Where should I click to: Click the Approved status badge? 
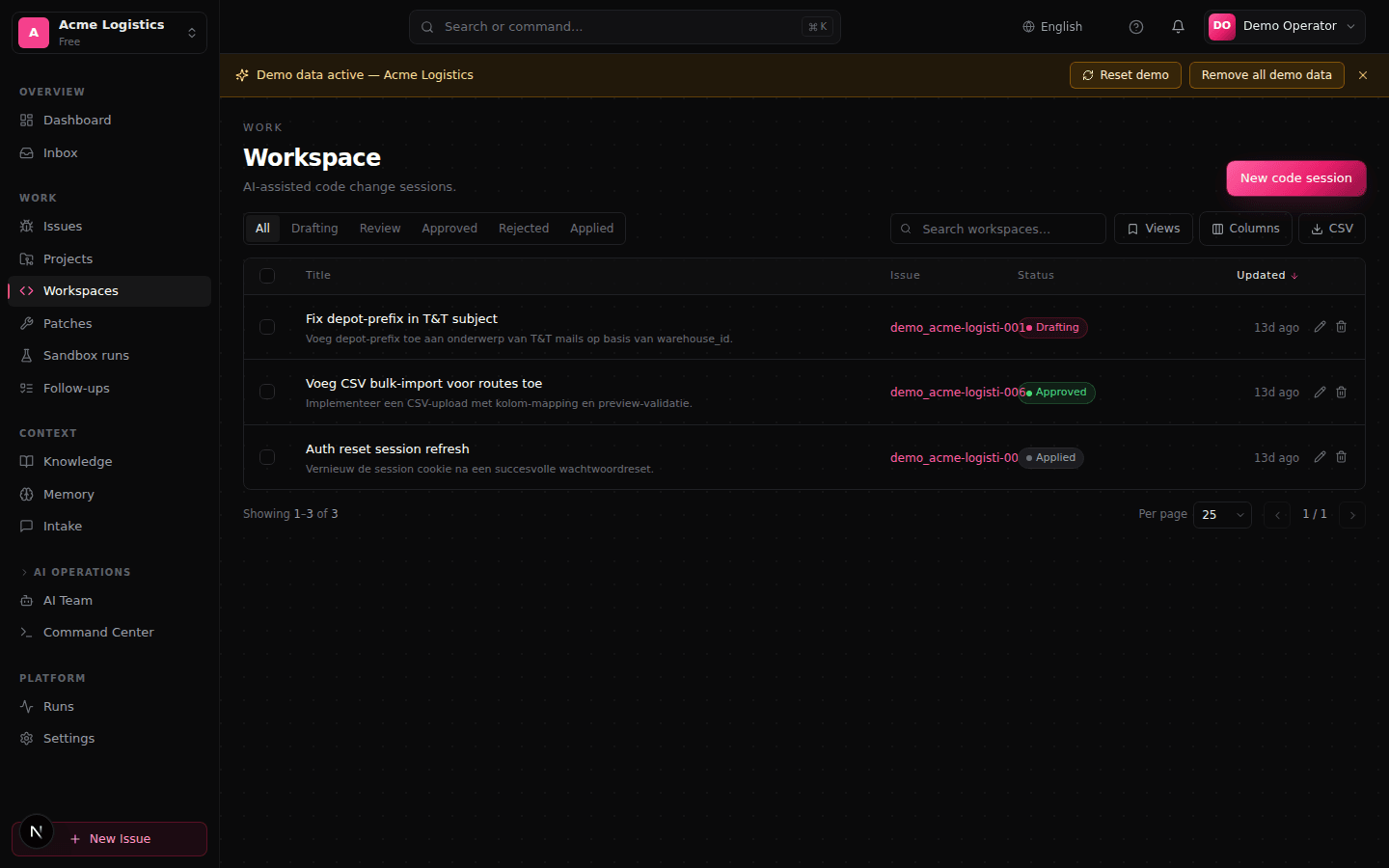1056,393
